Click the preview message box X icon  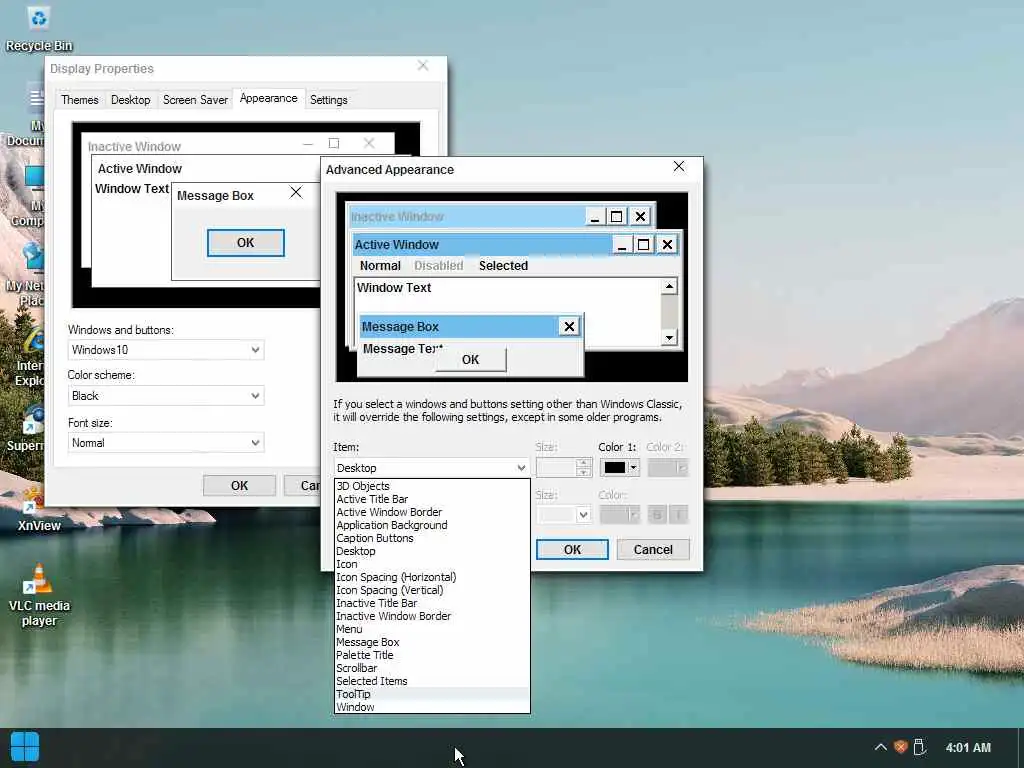coord(569,327)
